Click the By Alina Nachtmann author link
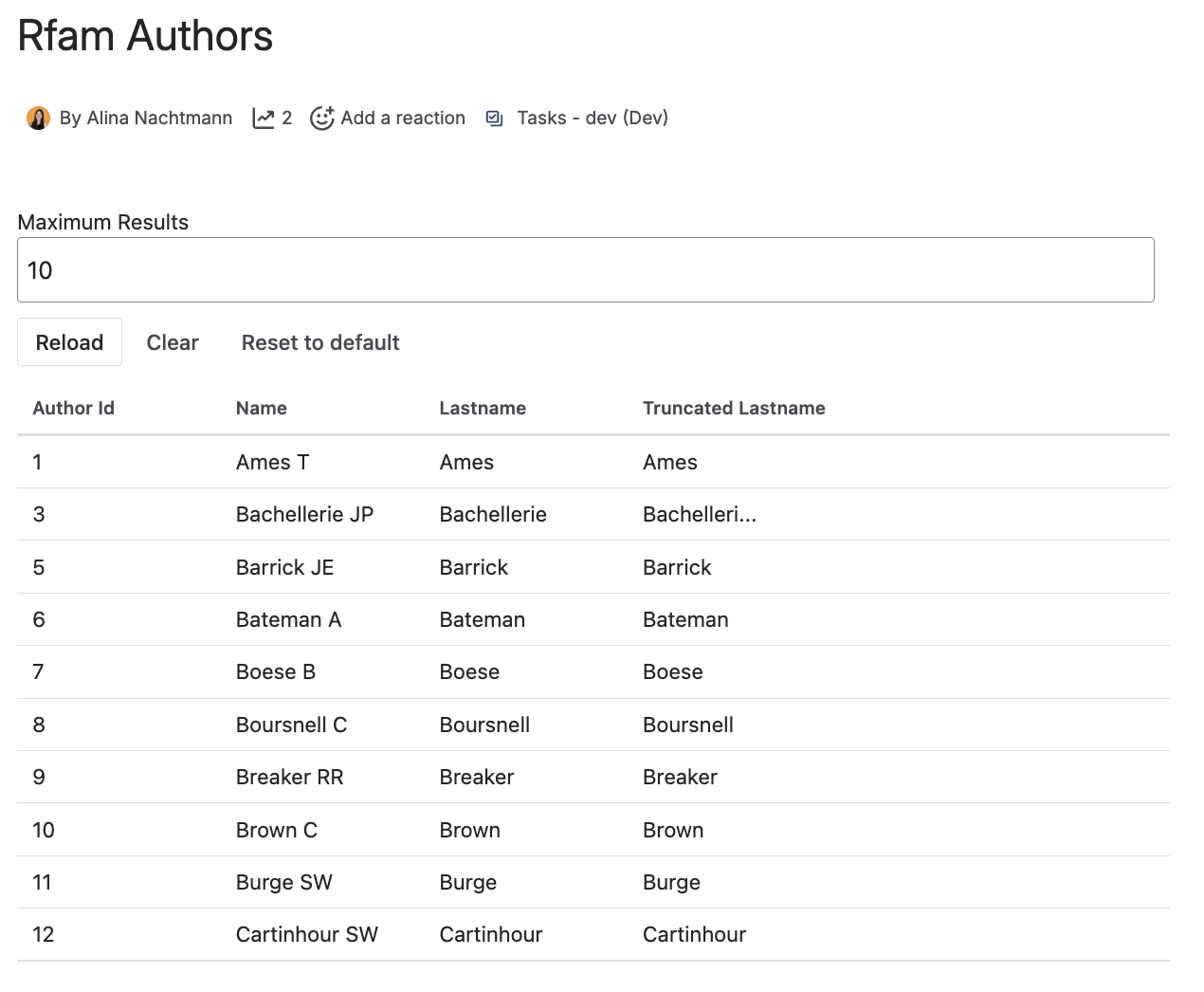 [x=145, y=118]
